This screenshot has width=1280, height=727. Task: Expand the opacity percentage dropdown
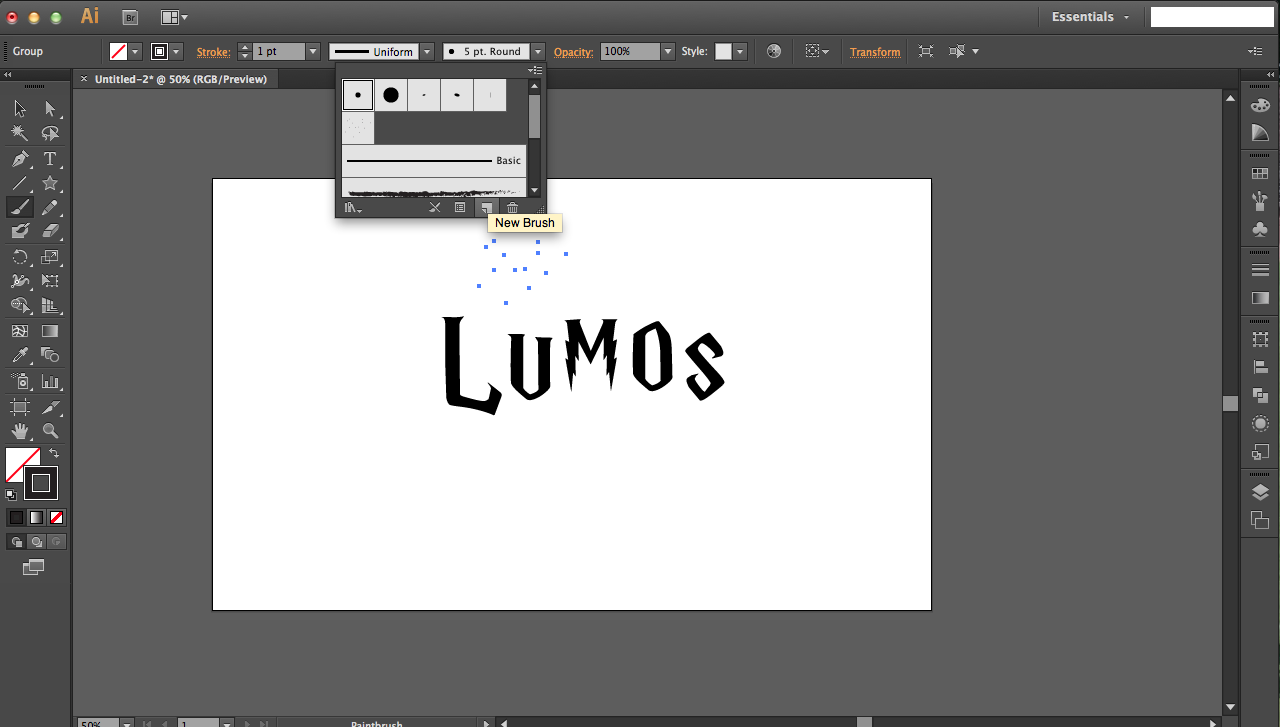click(668, 51)
